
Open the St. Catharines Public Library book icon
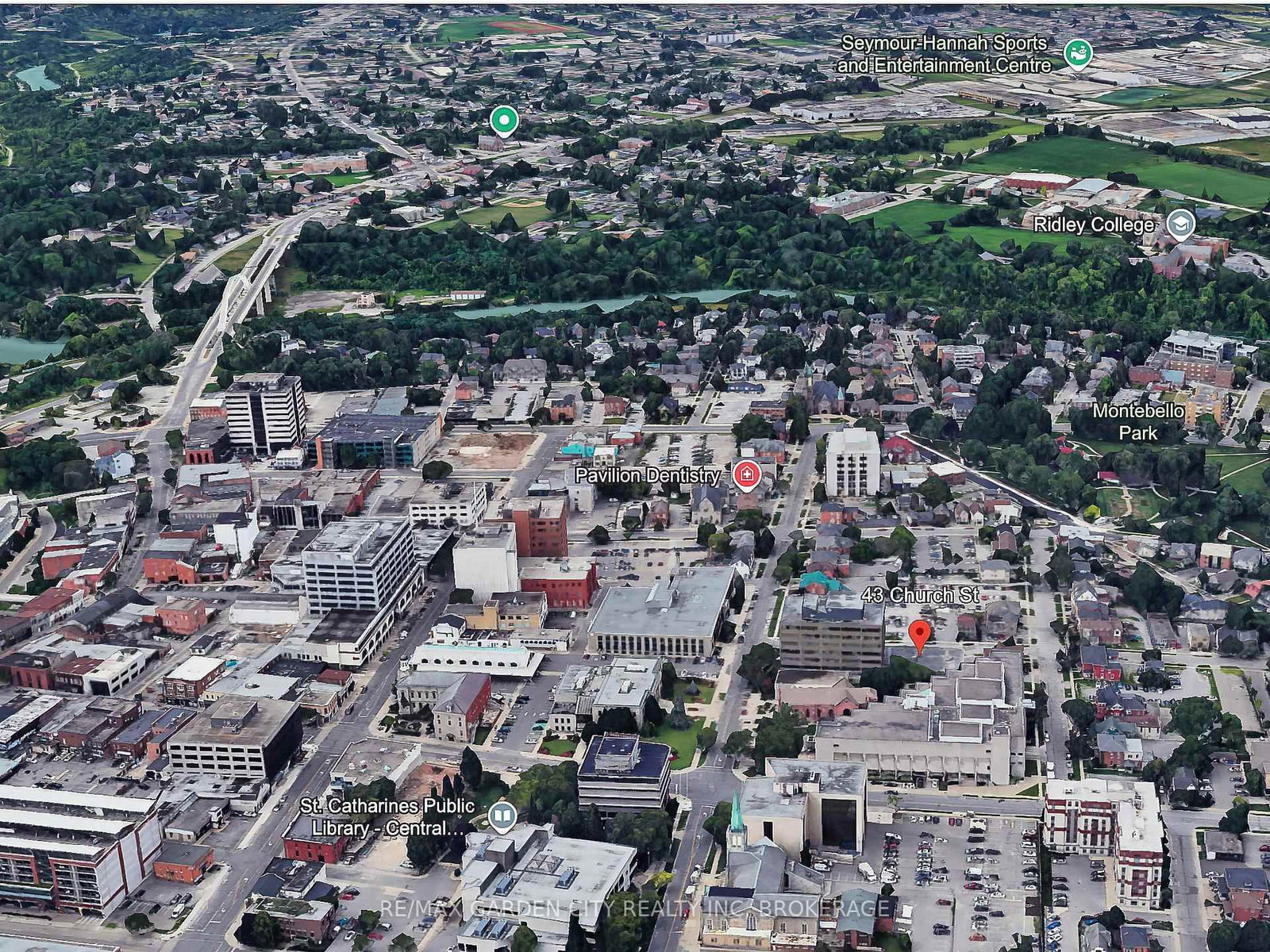[502, 816]
